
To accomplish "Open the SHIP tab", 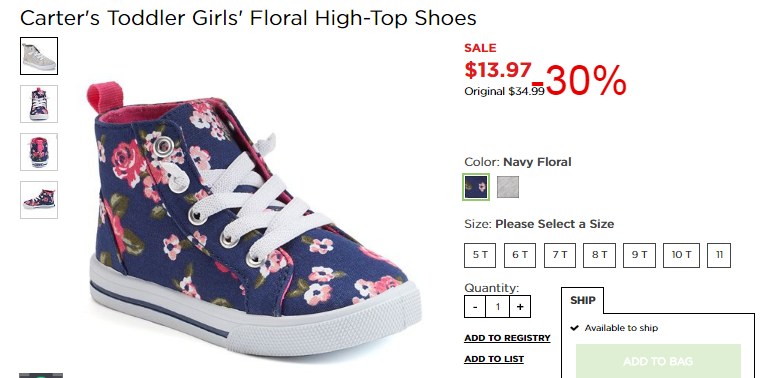I will 582,300.
